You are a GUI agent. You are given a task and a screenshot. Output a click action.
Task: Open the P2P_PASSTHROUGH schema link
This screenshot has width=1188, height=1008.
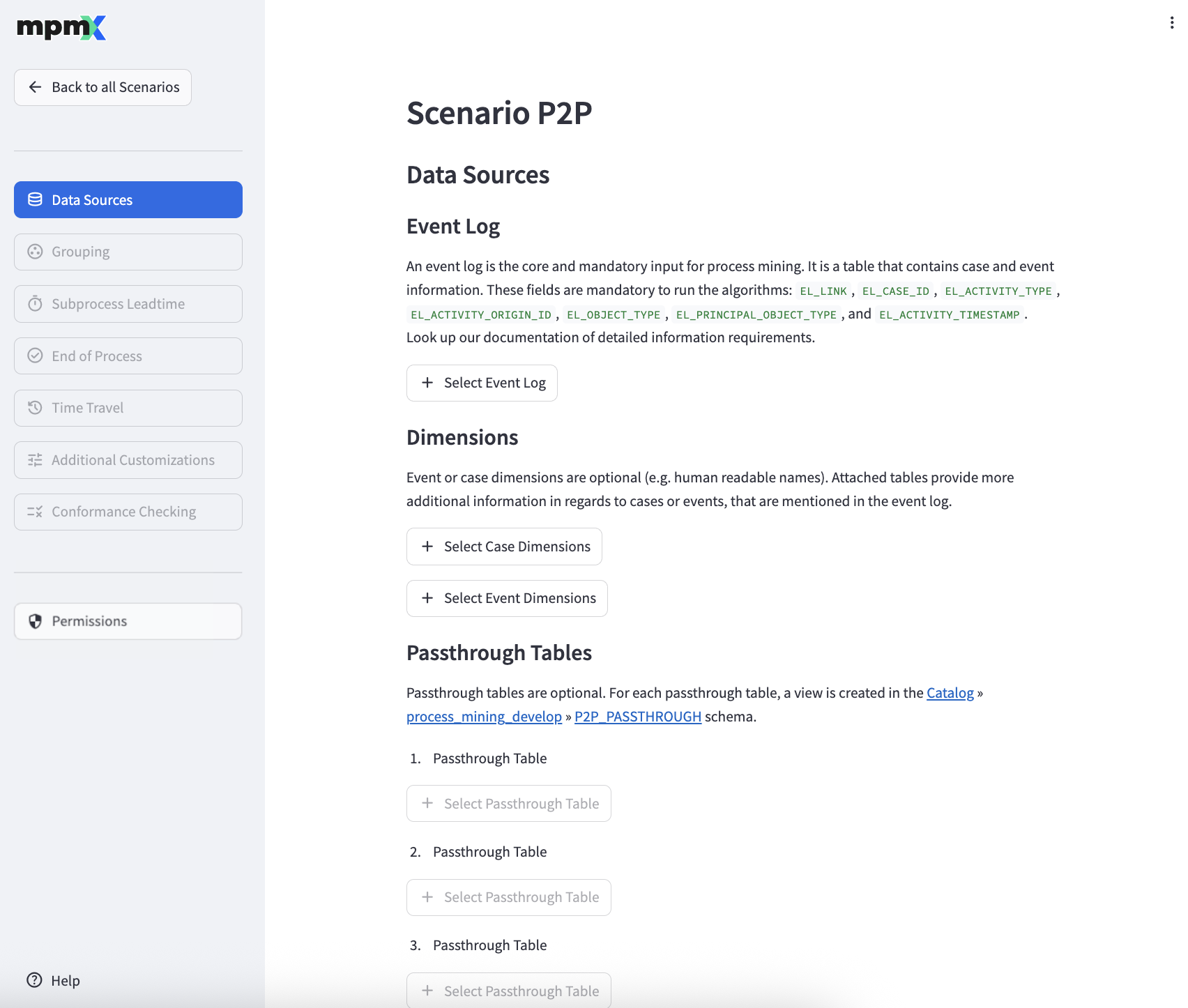[638, 717]
